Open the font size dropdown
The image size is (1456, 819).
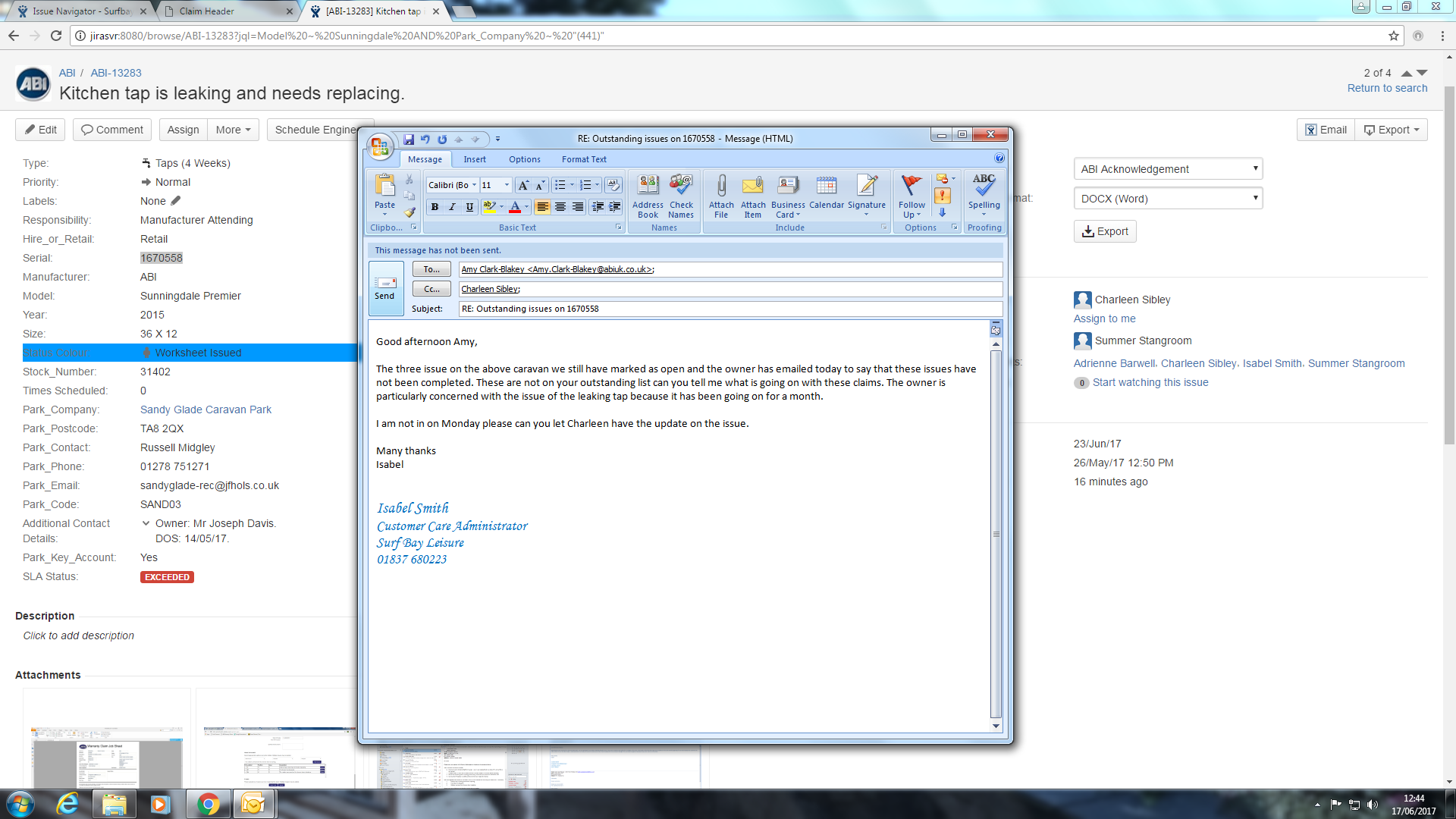coord(507,185)
